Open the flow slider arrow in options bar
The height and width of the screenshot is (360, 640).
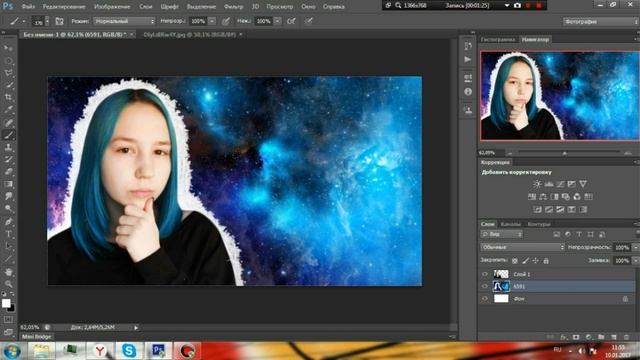277,21
